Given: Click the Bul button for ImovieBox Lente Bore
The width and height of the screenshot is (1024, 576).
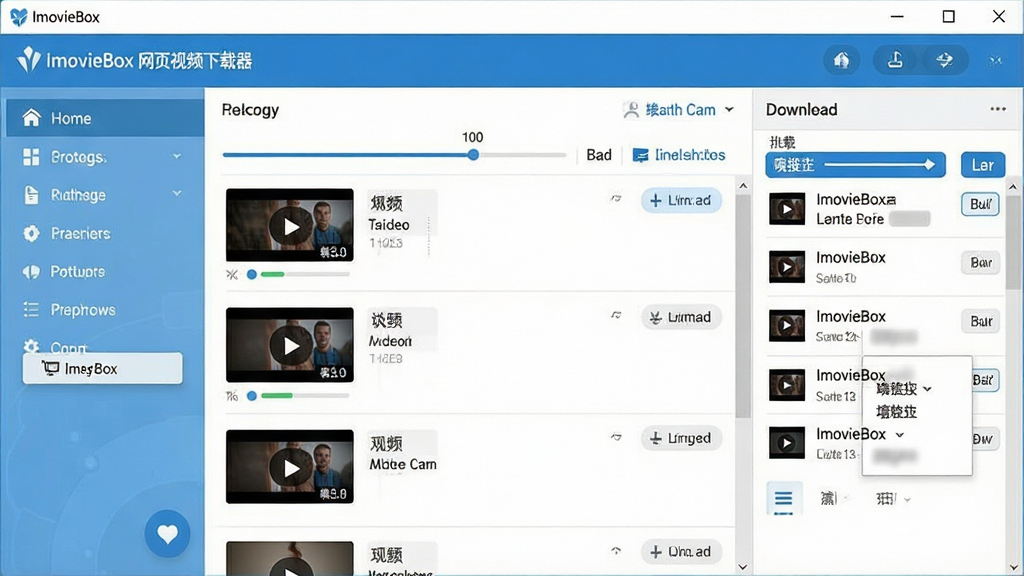Looking at the screenshot, I should click(980, 204).
